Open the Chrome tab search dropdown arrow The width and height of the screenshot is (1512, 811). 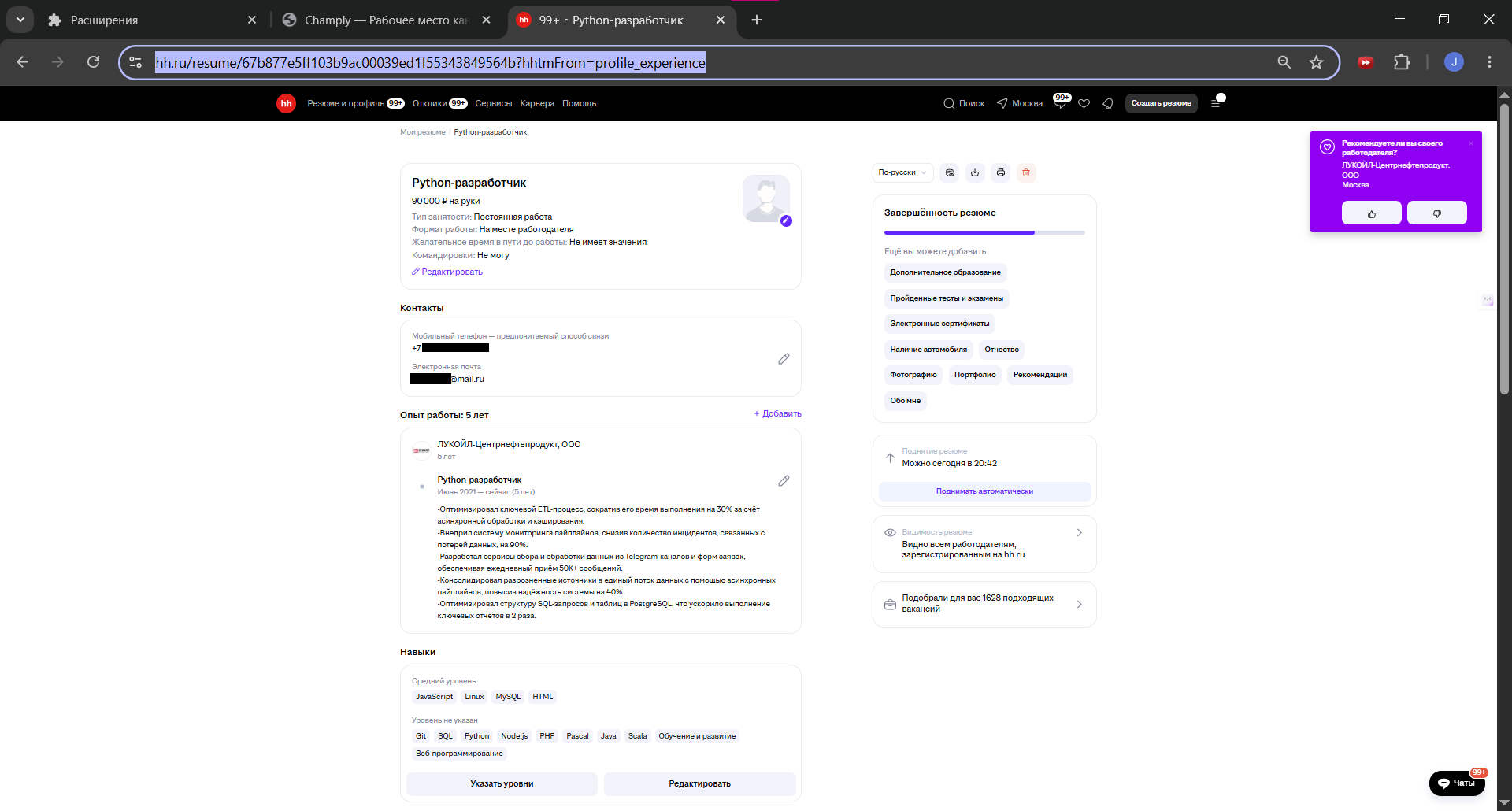20,20
